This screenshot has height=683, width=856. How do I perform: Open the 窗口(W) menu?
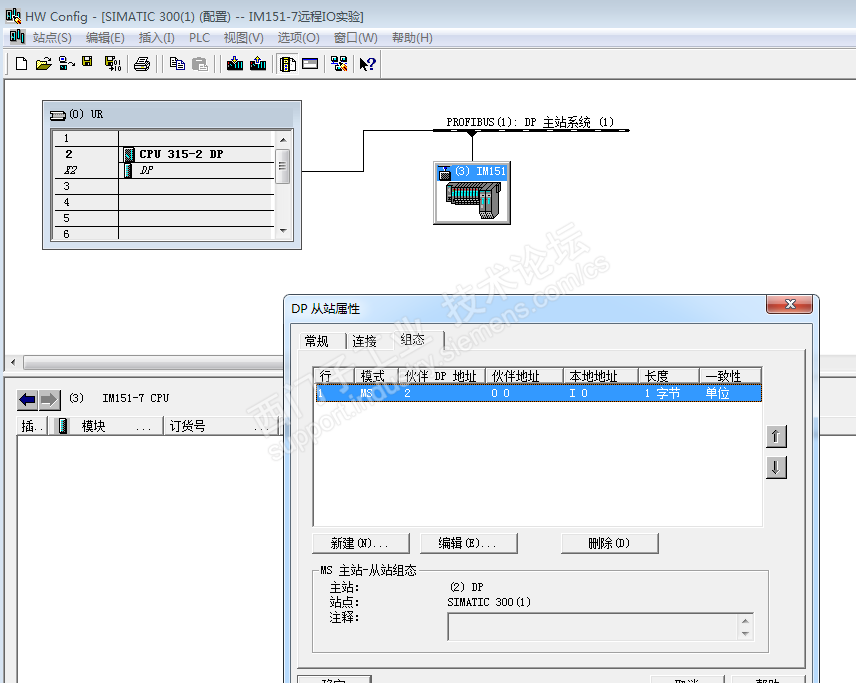(355, 38)
